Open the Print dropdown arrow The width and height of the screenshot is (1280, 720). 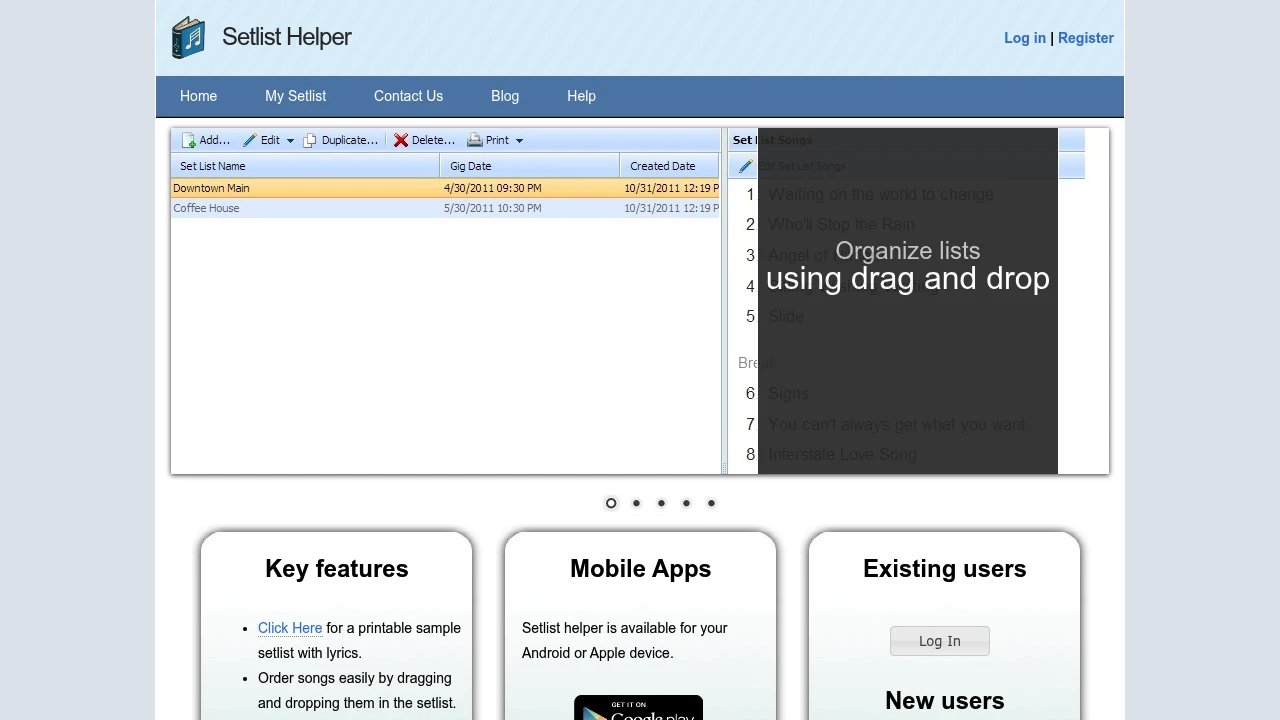tap(519, 141)
